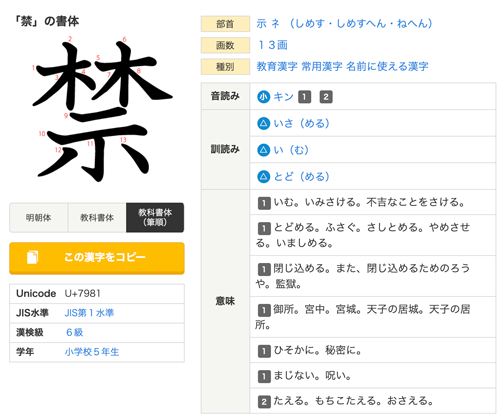Open the JIS第1水準 link
500x418 pixels.
(89, 313)
